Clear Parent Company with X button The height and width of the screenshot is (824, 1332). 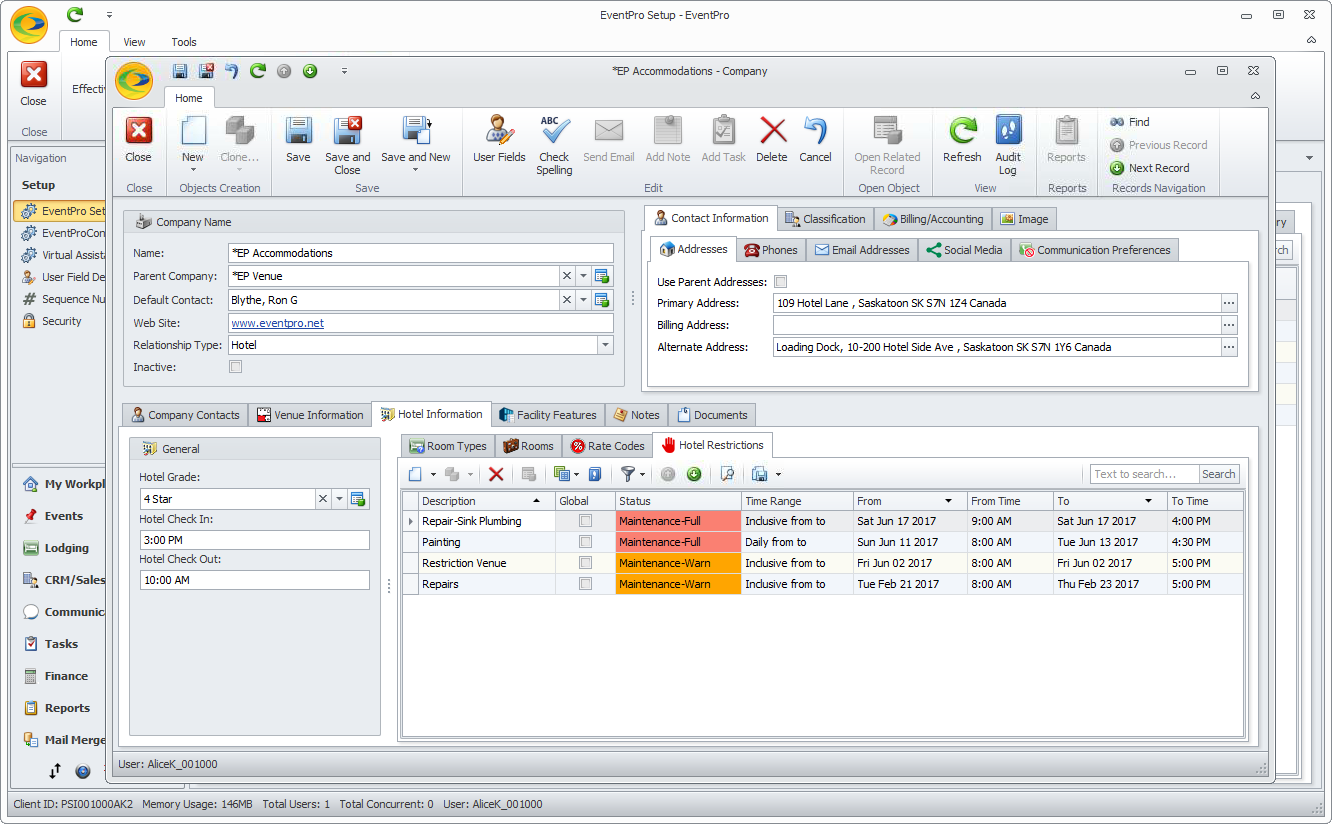coord(566,276)
